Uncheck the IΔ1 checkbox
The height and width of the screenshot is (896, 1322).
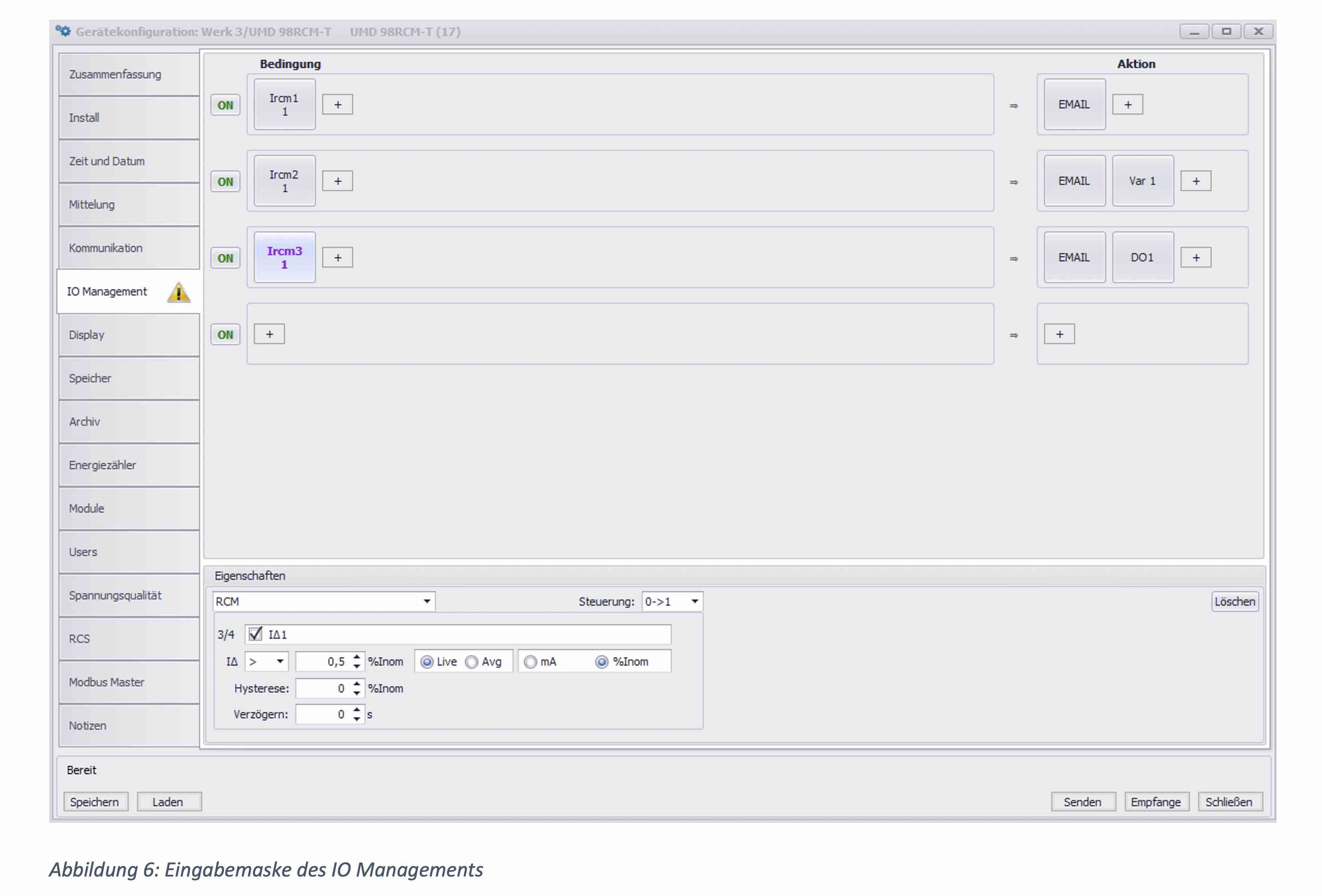(x=255, y=634)
